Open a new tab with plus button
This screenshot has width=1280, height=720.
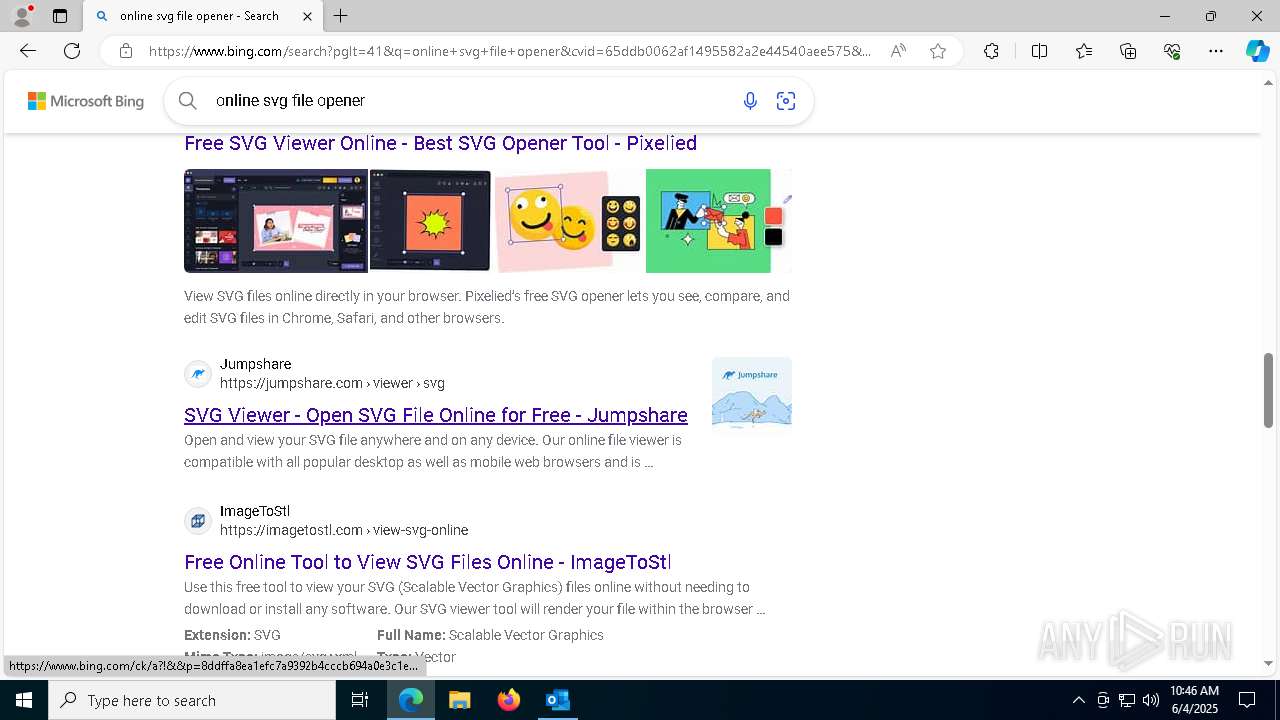coord(341,16)
